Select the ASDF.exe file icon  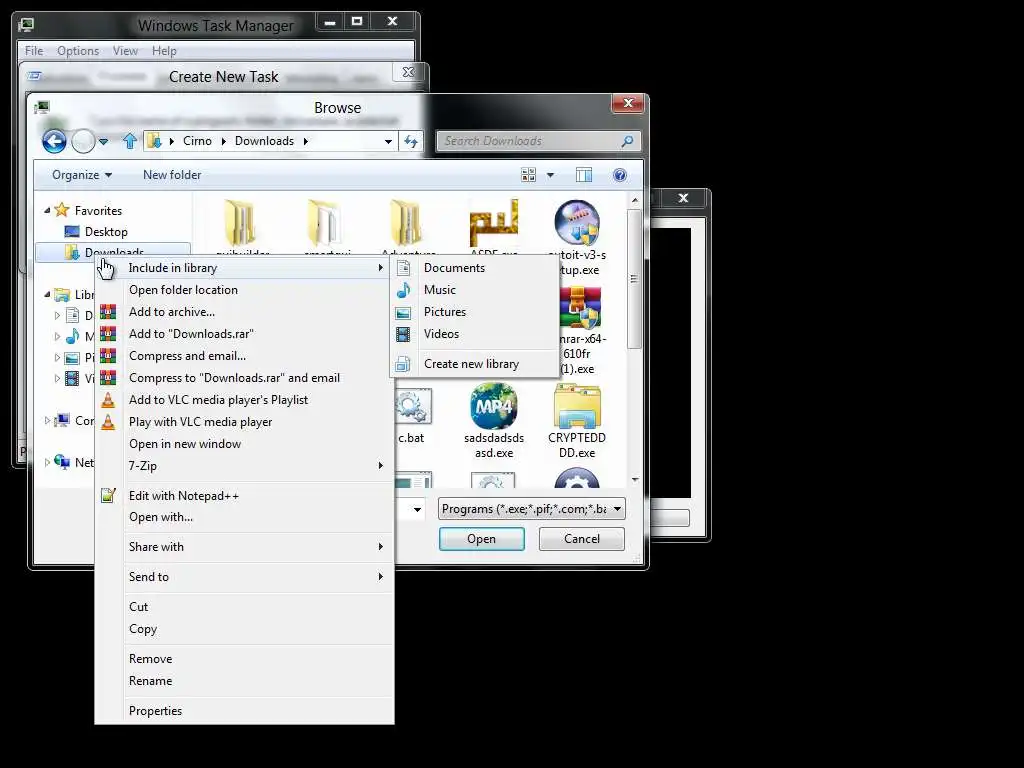494,223
